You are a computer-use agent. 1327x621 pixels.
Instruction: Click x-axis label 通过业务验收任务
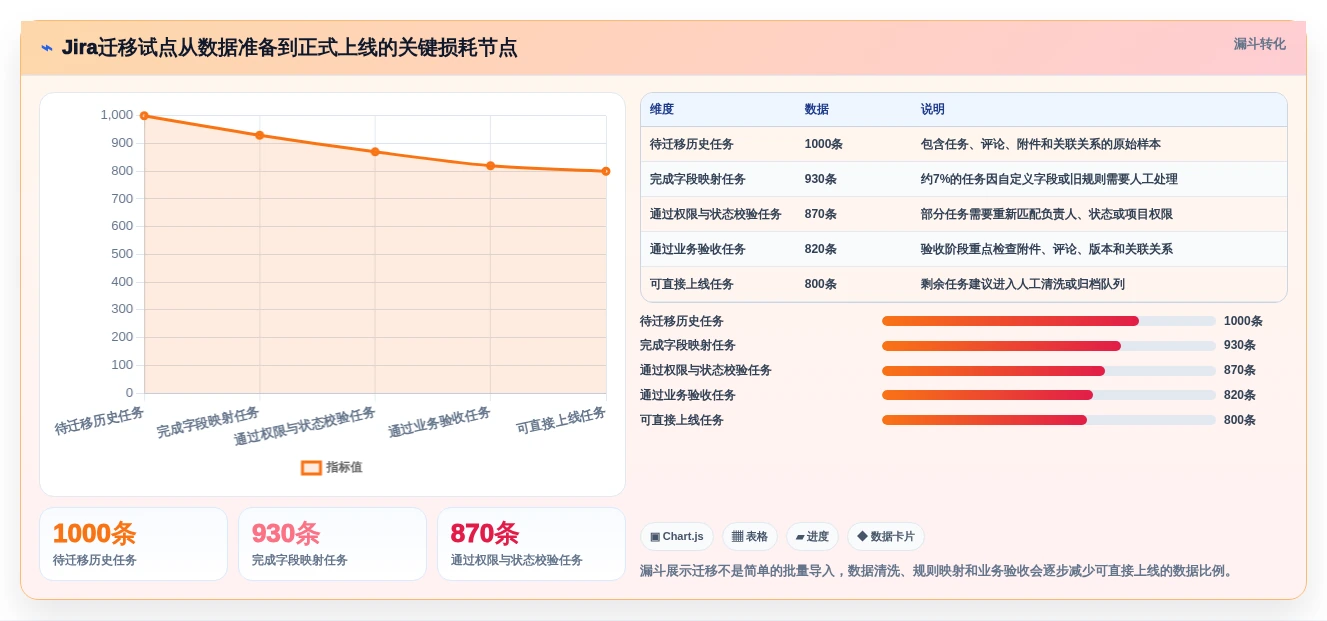tap(440, 422)
